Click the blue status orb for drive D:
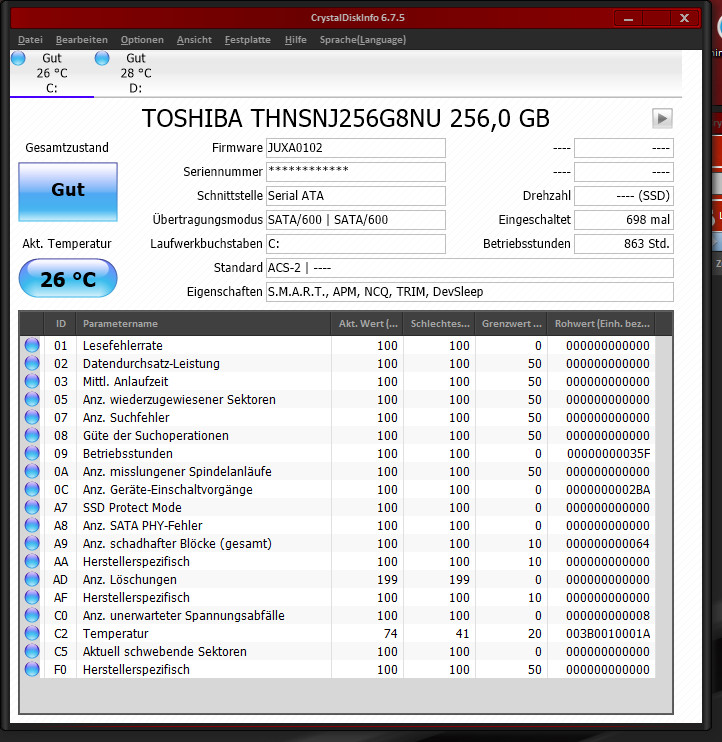This screenshot has height=742, width=722. point(102,58)
